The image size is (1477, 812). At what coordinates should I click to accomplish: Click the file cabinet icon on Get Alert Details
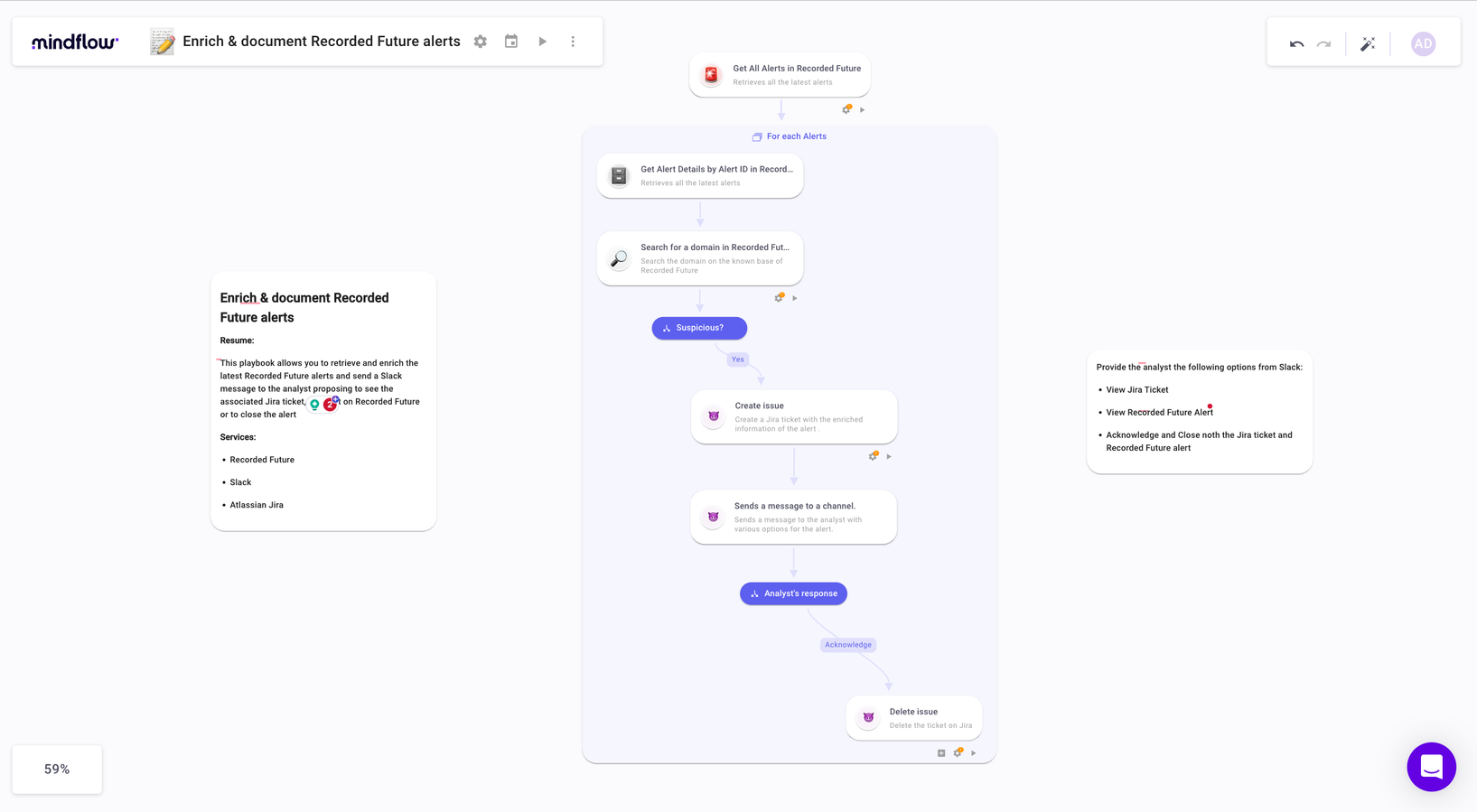pyautogui.click(x=619, y=175)
